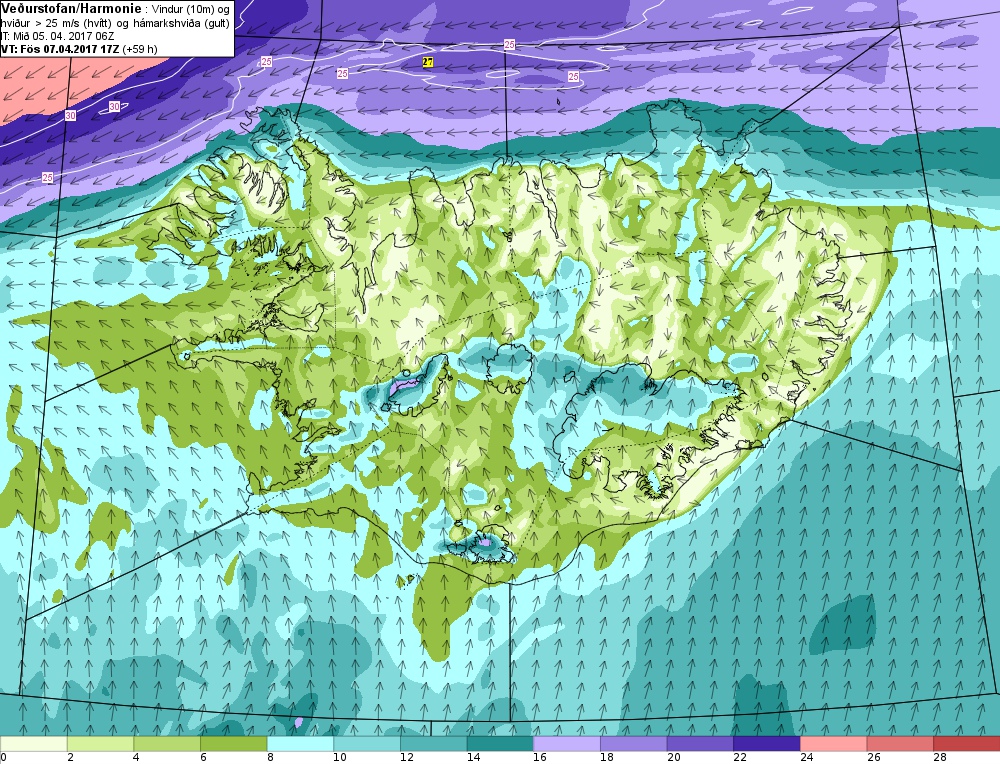The width and height of the screenshot is (1000, 764).
Task: Click the 'IT: Mið 05. 04. 2017 06Z' line
Action: 57,36
